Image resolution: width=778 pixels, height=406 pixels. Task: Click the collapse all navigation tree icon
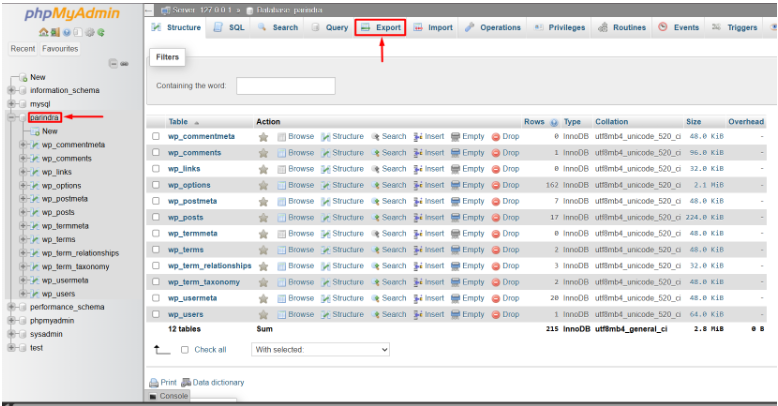tap(112, 64)
